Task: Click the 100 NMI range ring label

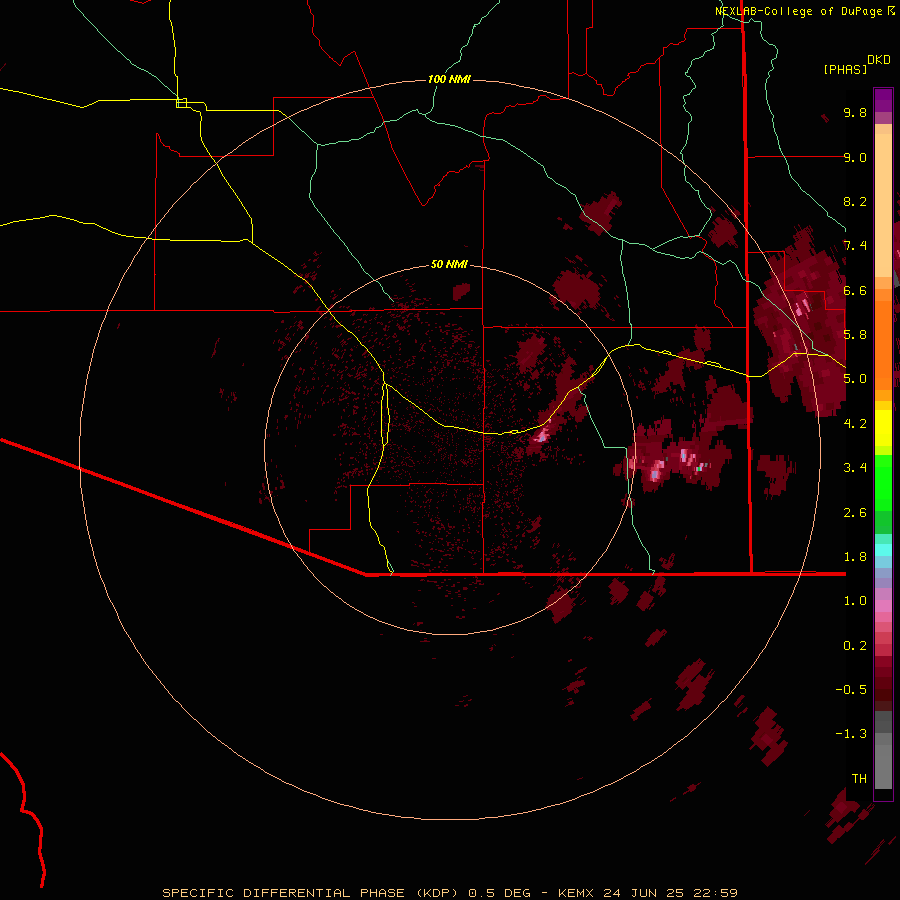Action: pos(449,79)
